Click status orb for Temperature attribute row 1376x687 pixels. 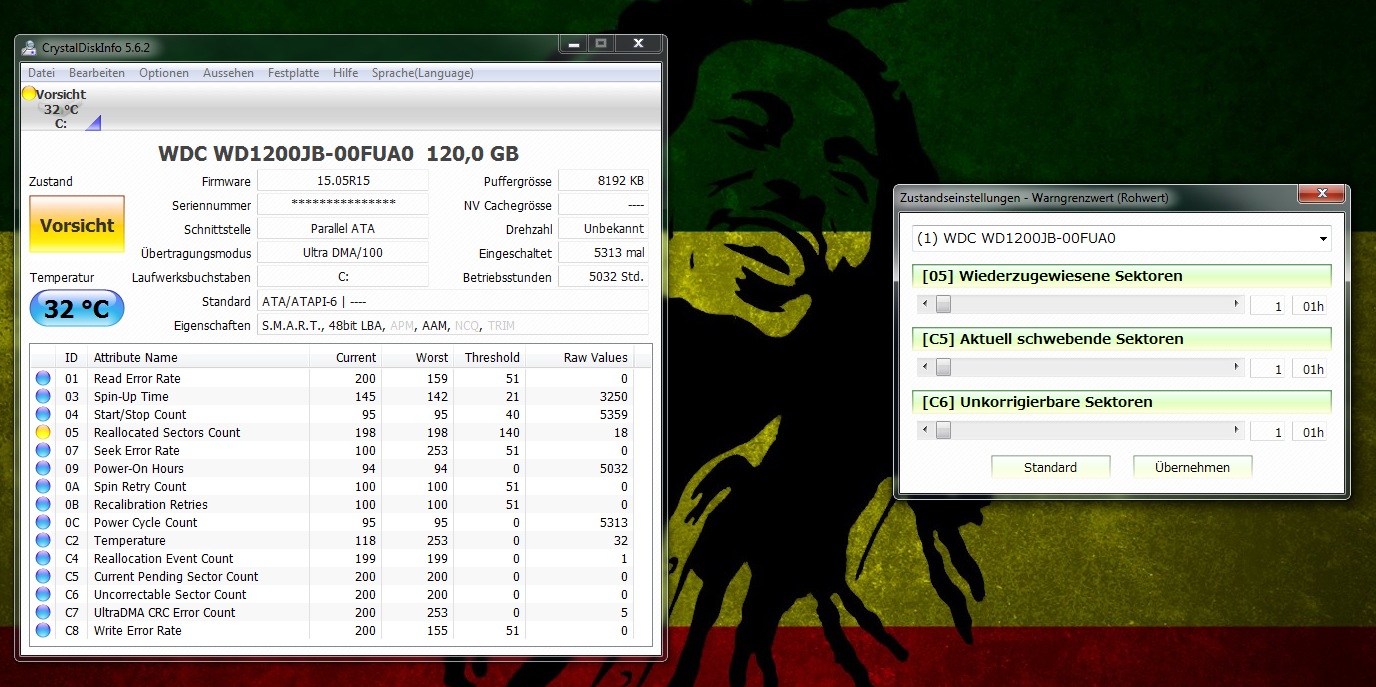point(43,540)
